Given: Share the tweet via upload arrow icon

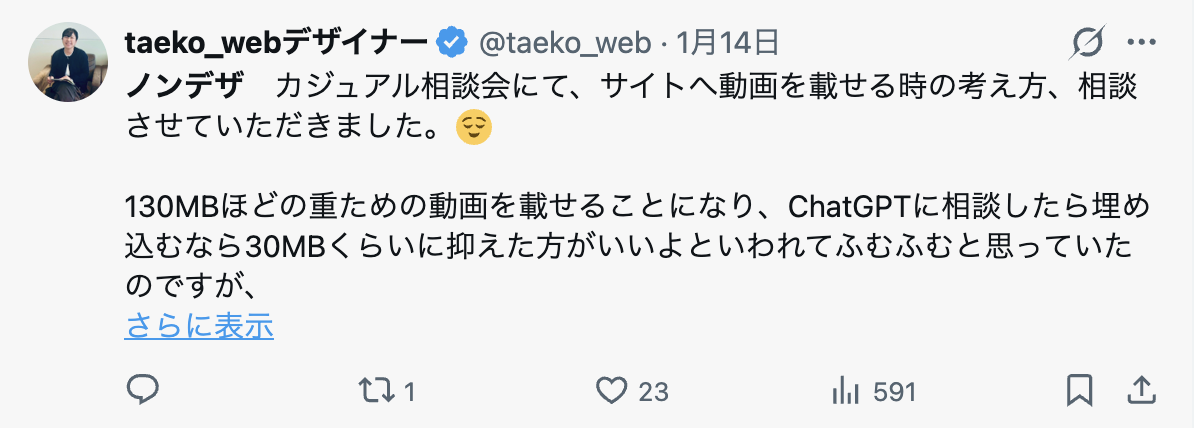Looking at the screenshot, I should coord(1139,390).
